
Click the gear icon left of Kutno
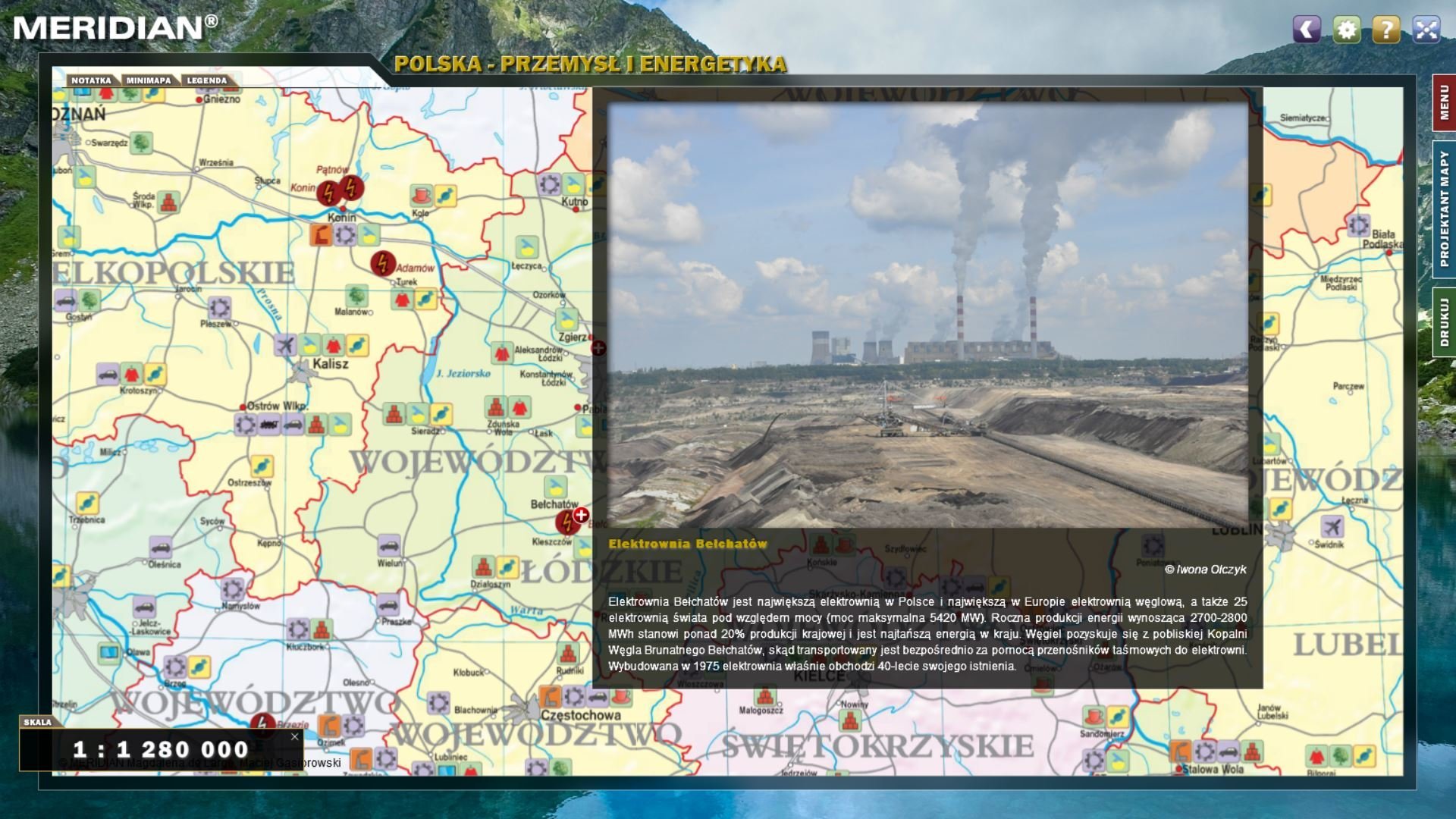(550, 184)
